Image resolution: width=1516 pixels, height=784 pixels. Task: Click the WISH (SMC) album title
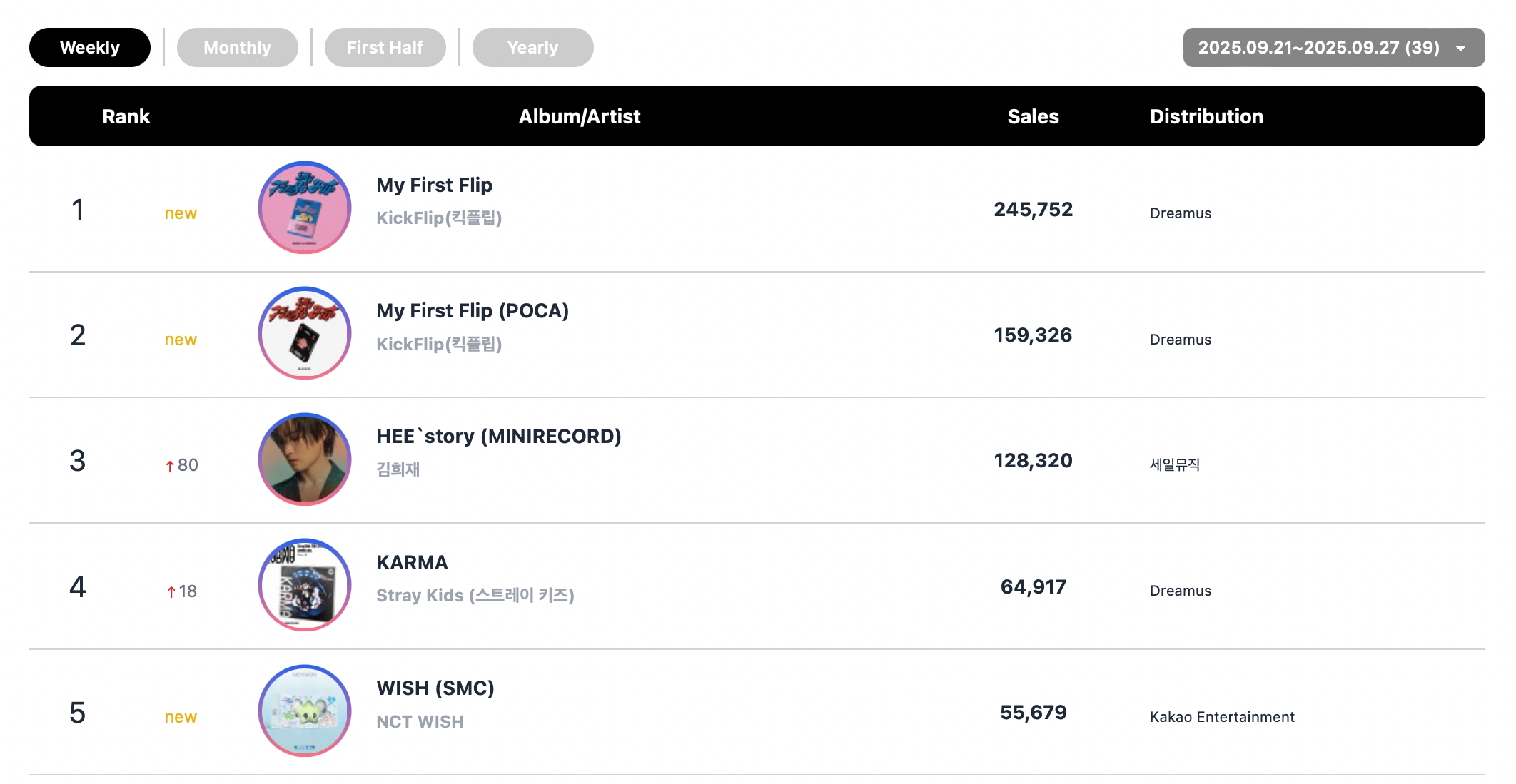click(x=435, y=688)
